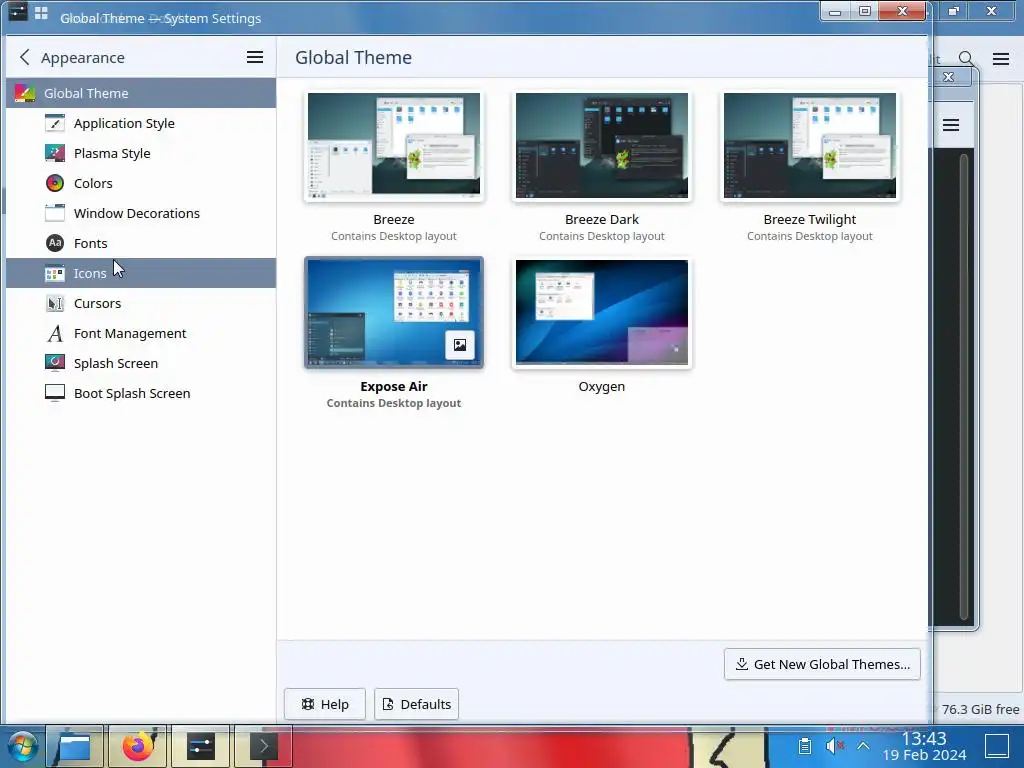
Task: Select the Breeze Twilight theme thumbnail
Action: [x=810, y=146]
